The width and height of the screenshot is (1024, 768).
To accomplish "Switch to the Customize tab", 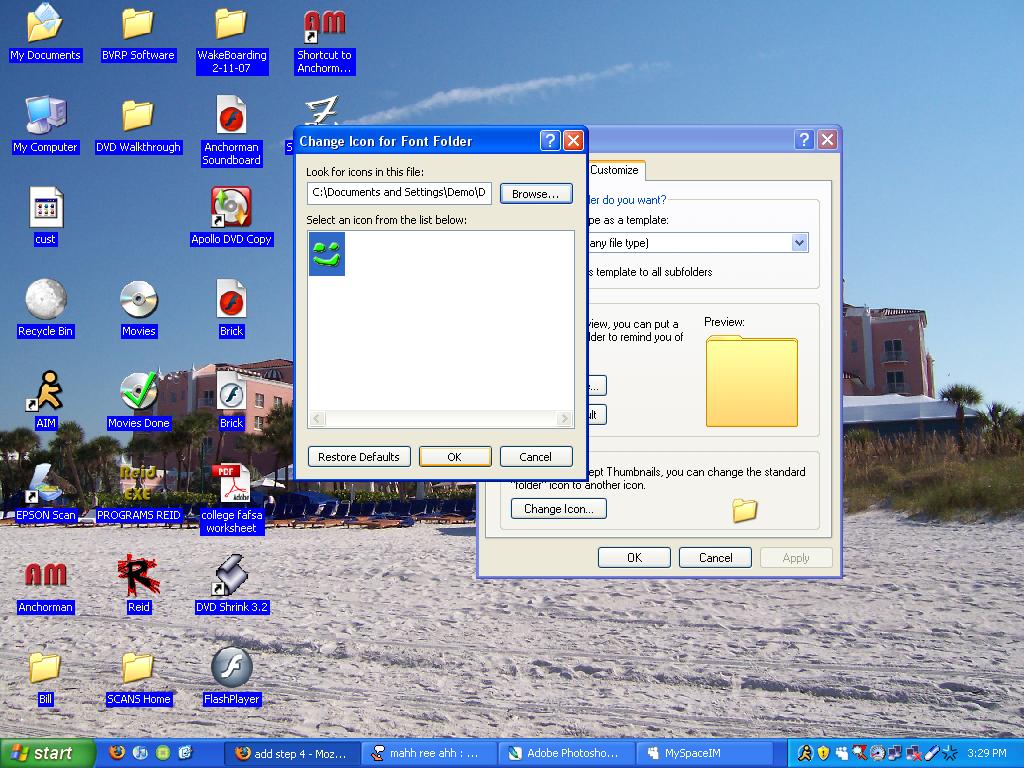I will point(614,170).
